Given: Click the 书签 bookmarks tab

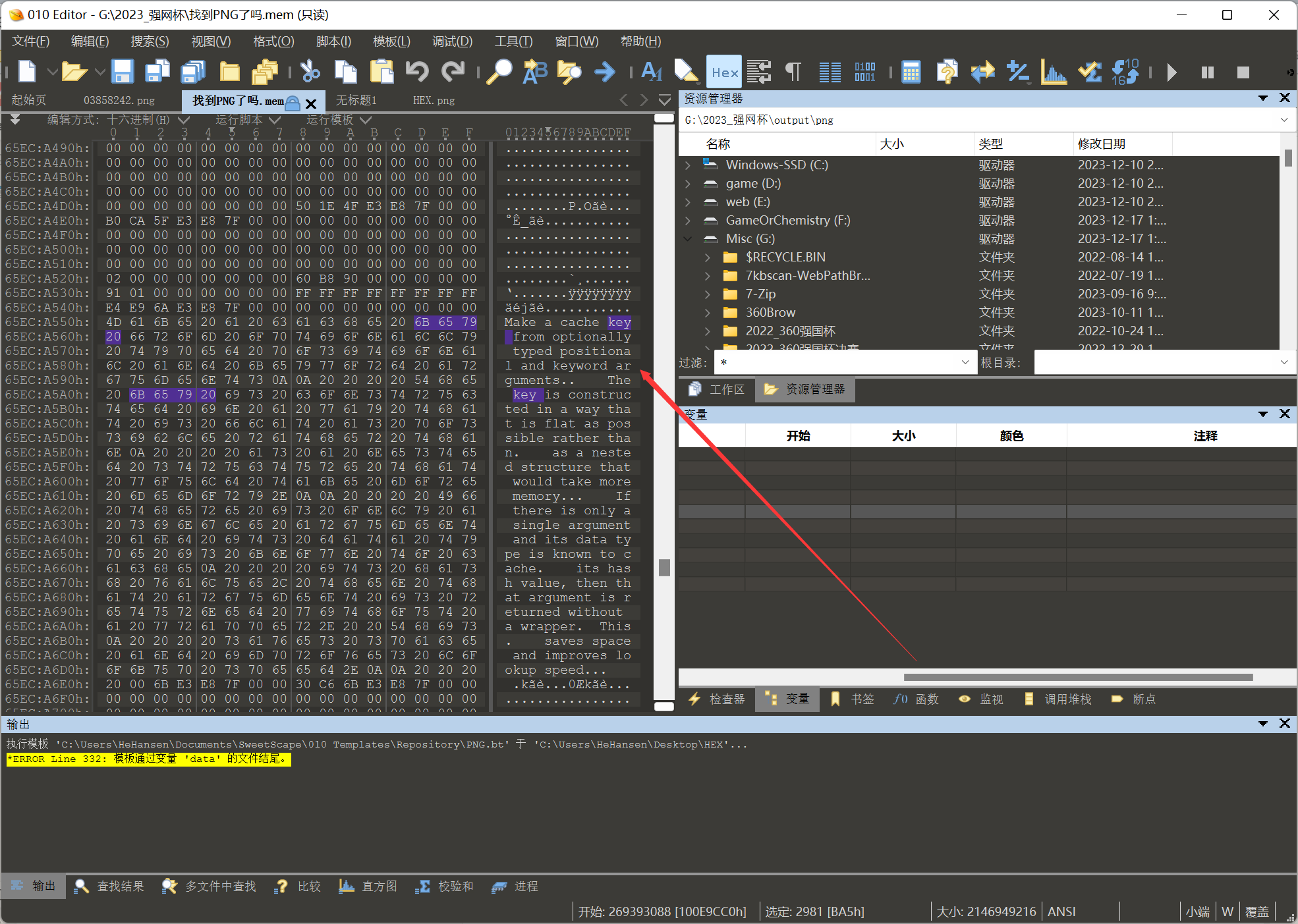Looking at the screenshot, I should click(853, 699).
